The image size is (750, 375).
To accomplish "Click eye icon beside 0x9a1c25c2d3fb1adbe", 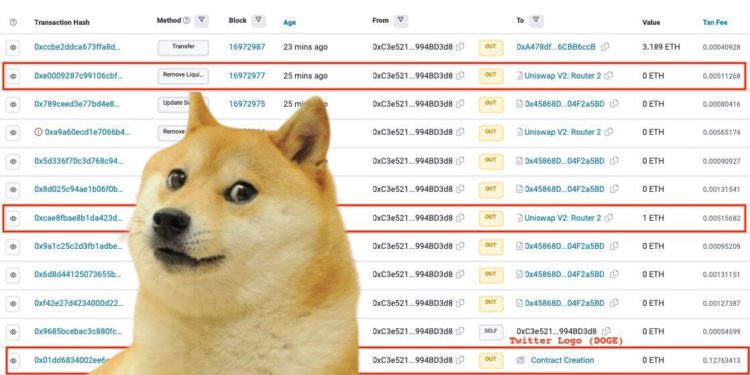I will tap(13, 246).
